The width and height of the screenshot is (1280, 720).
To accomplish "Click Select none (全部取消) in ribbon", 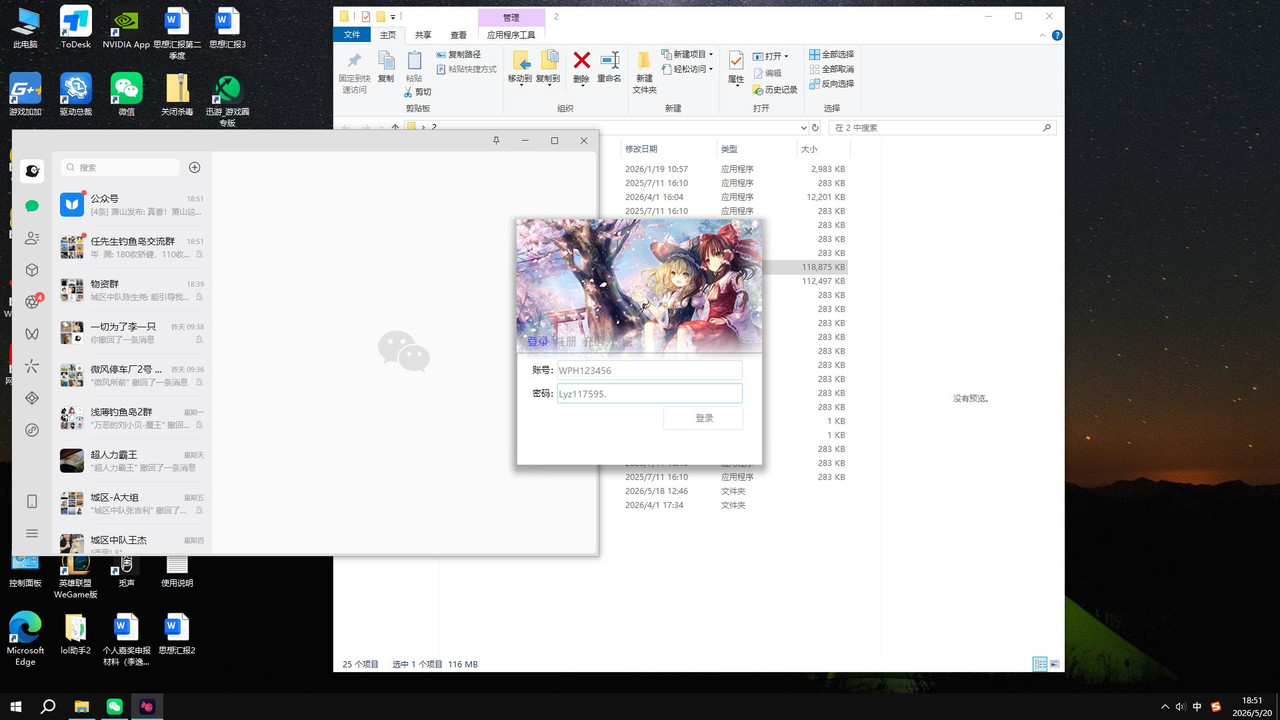I will 831,69.
